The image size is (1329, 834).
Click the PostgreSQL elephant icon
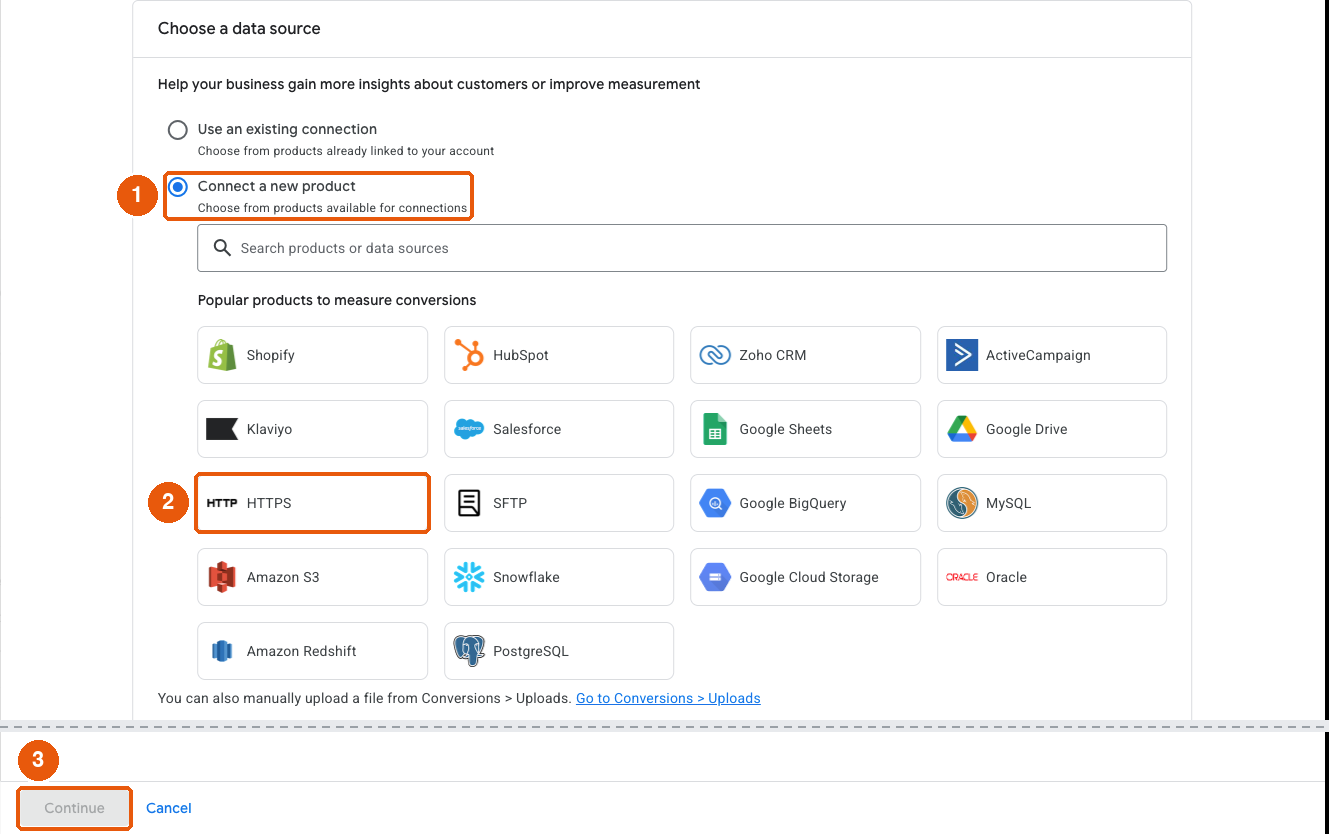(469, 651)
